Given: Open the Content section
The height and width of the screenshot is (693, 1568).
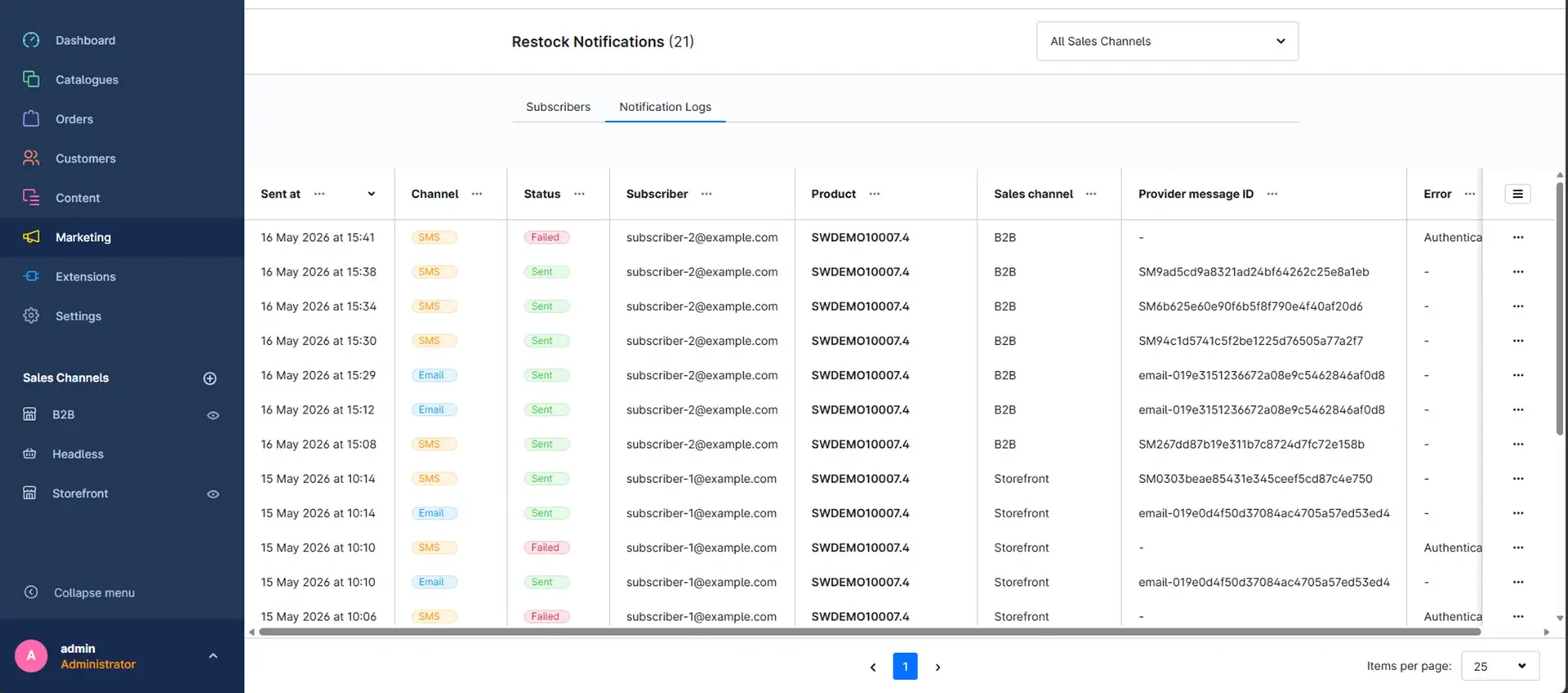Looking at the screenshot, I should (78, 197).
